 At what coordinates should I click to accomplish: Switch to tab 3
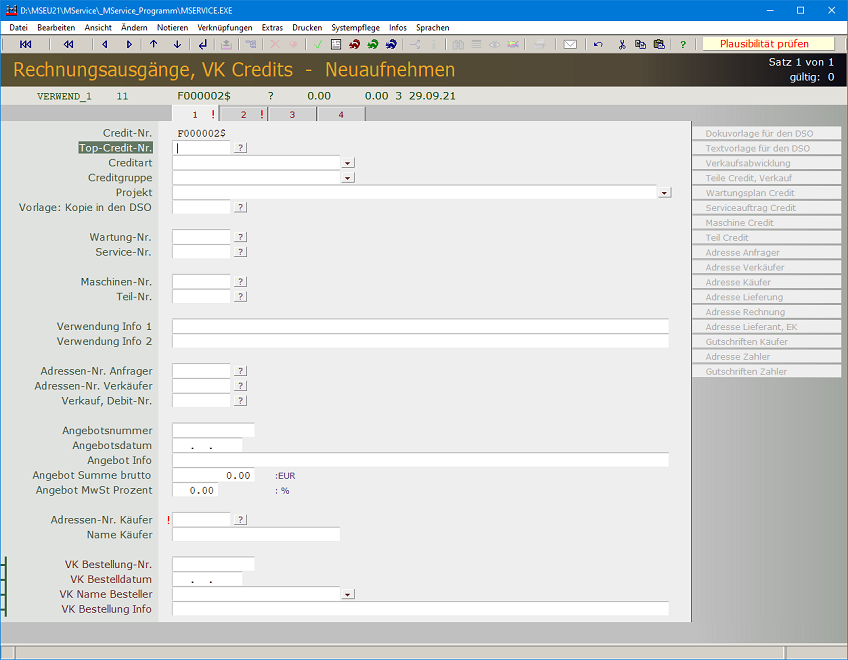click(292, 114)
